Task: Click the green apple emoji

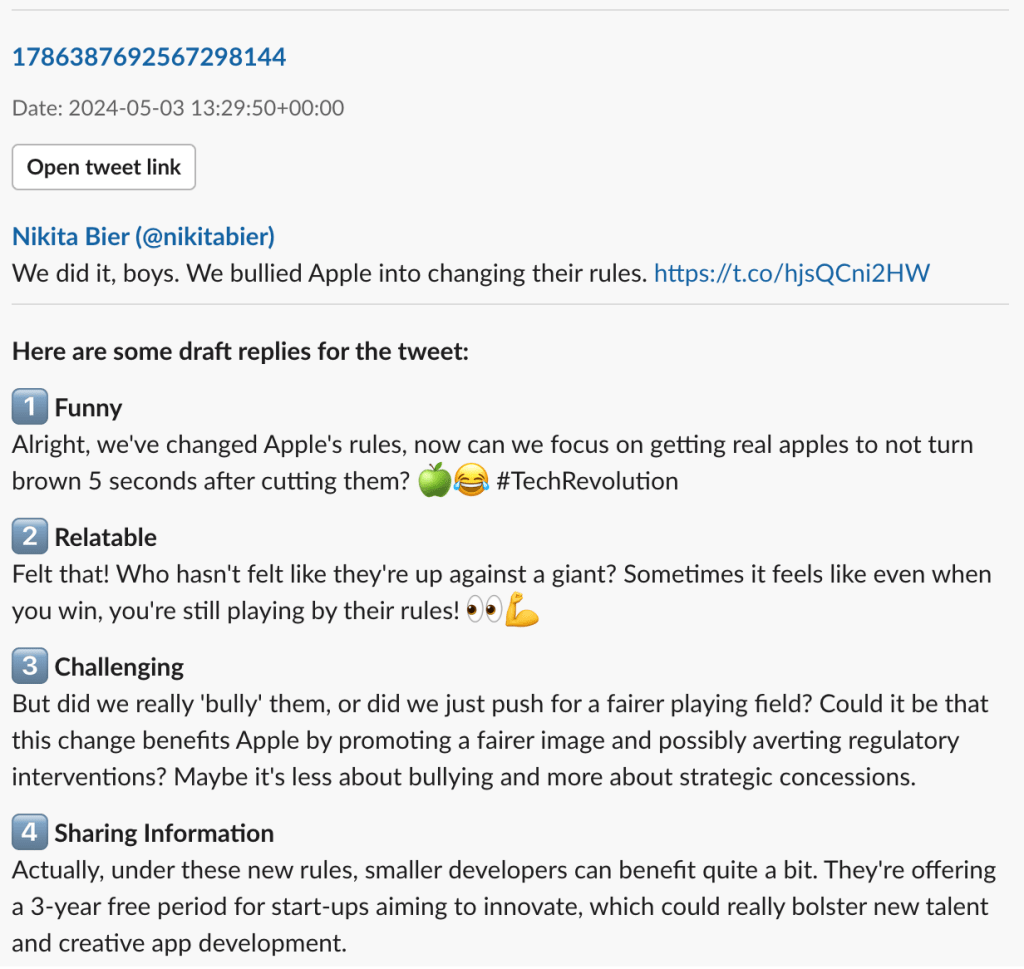Action: pyautogui.click(x=434, y=481)
